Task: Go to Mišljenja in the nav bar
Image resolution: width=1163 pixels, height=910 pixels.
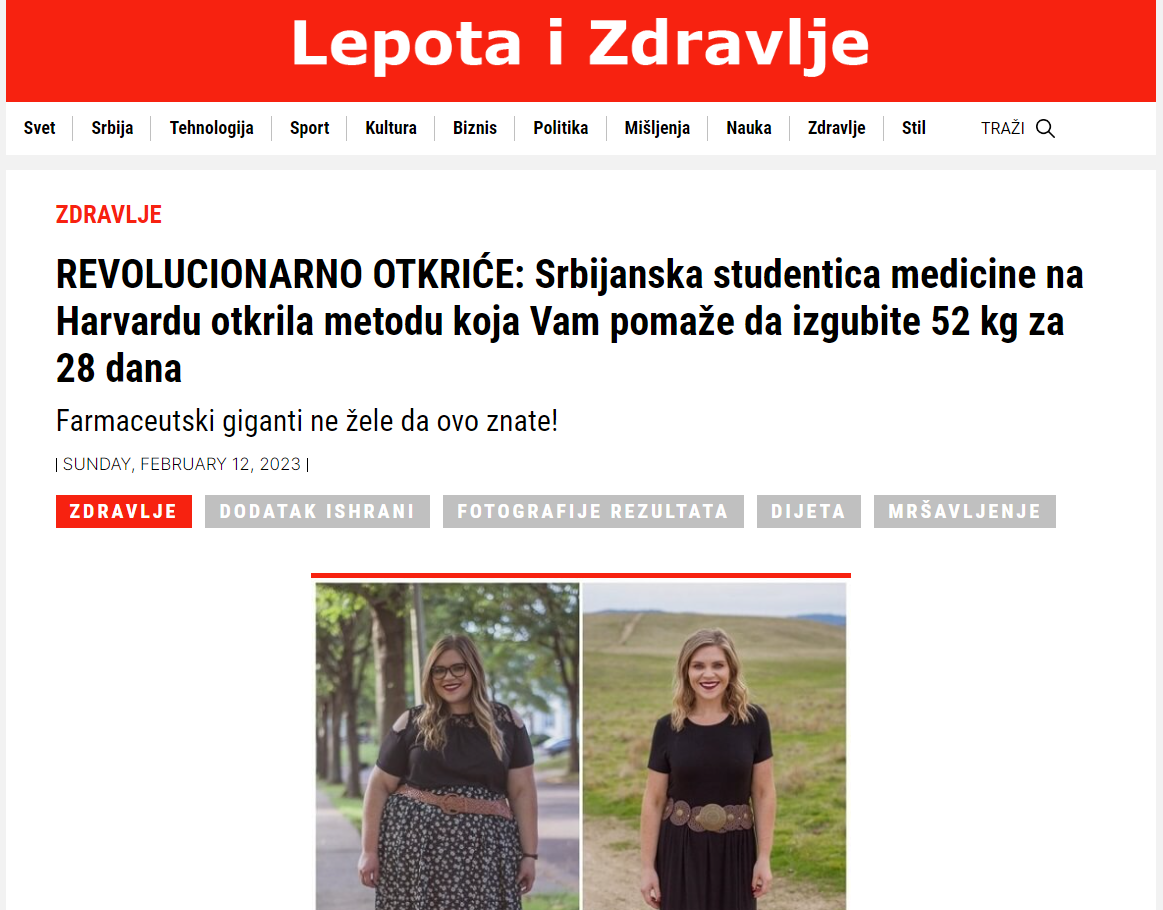Action: coord(657,128)
